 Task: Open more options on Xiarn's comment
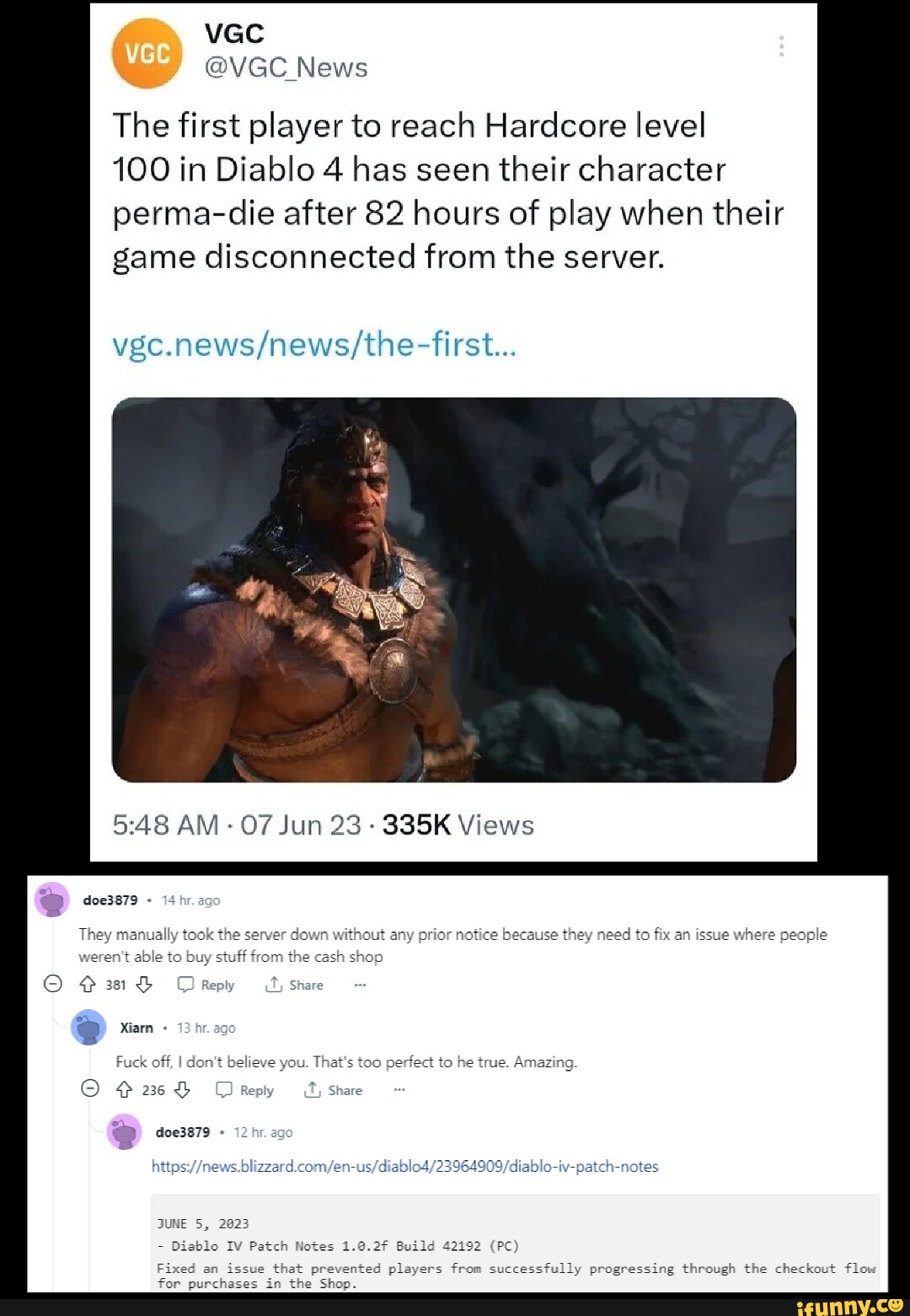pyautogui.click(x=399, y=1090)
